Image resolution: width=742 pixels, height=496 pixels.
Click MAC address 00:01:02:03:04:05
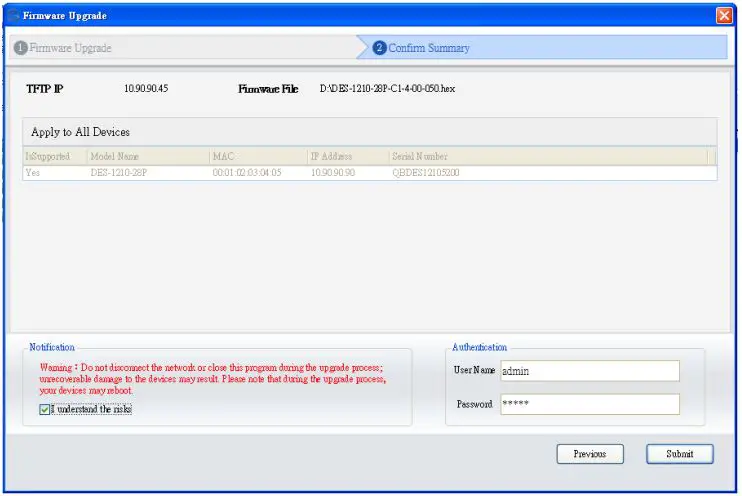pos(247,173)
